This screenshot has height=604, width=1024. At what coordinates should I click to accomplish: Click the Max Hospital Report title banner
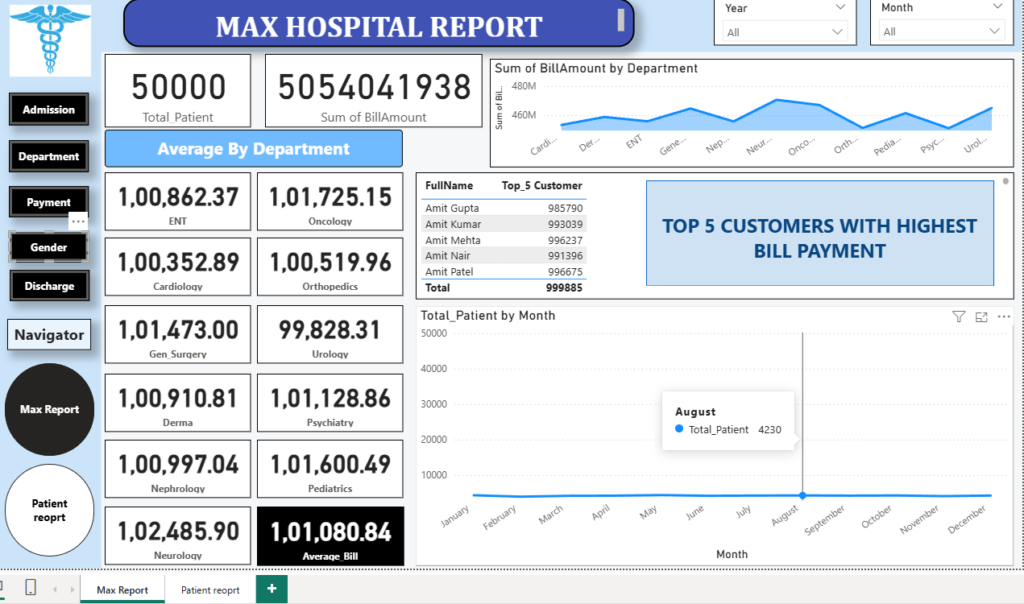379,24
